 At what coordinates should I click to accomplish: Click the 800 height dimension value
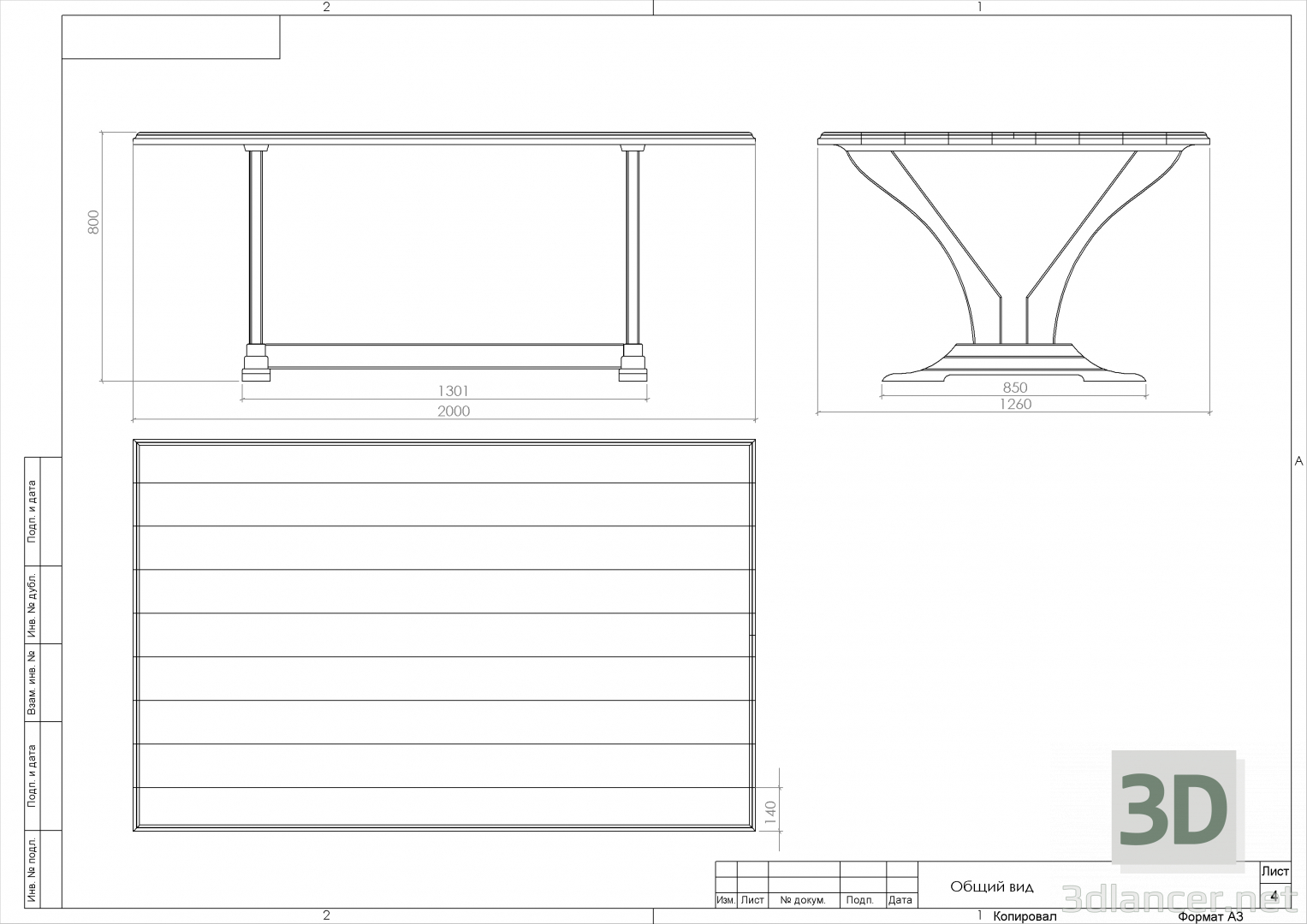point(94,222)
